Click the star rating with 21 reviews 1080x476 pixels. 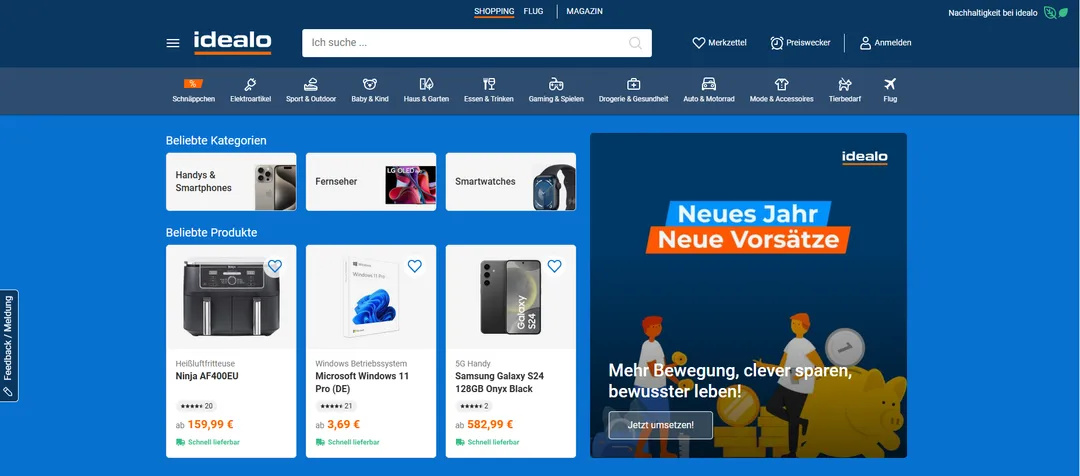tap(336, 406)
